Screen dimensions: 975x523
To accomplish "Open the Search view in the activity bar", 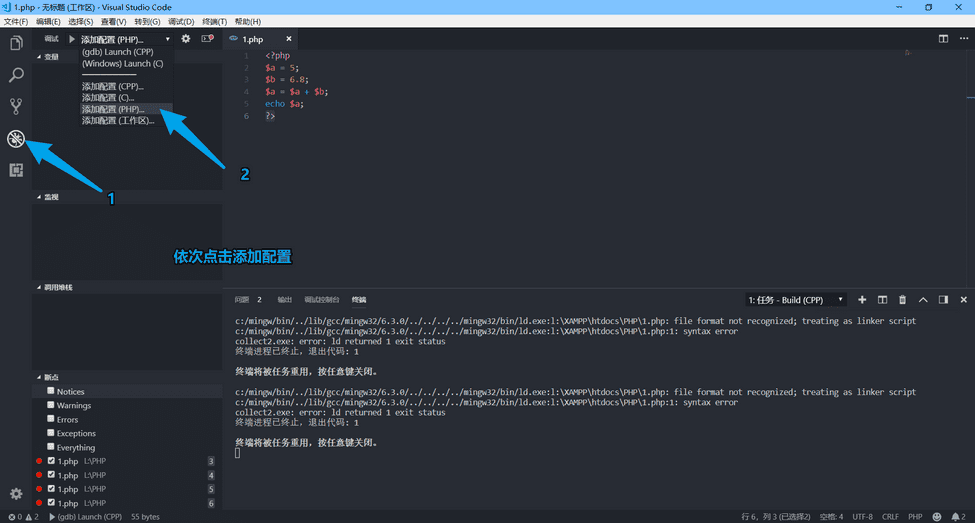I will coord(16,75).
